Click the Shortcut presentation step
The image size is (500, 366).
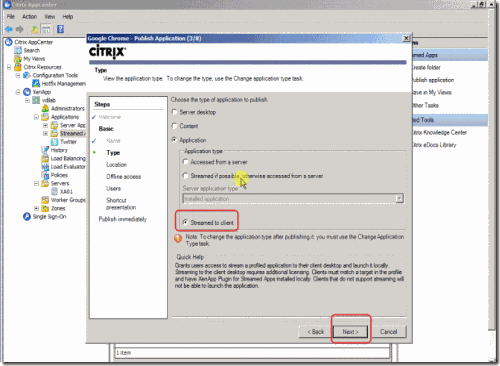121,204
